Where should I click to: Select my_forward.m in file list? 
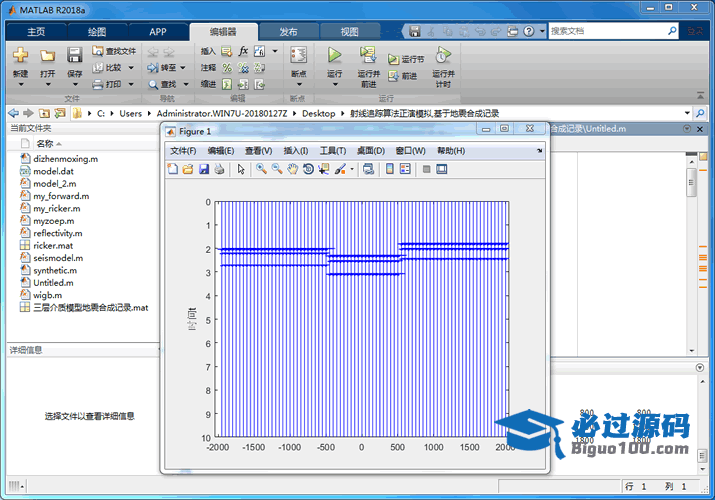(61, 196)
